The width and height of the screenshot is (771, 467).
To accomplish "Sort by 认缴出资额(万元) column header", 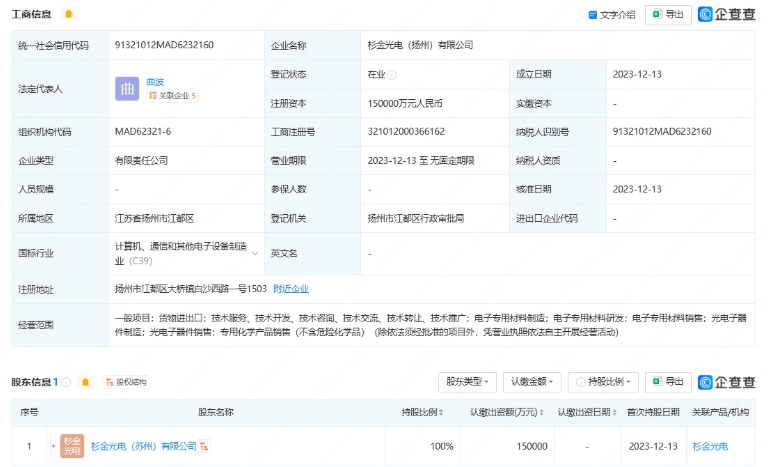I will (507, 412).
